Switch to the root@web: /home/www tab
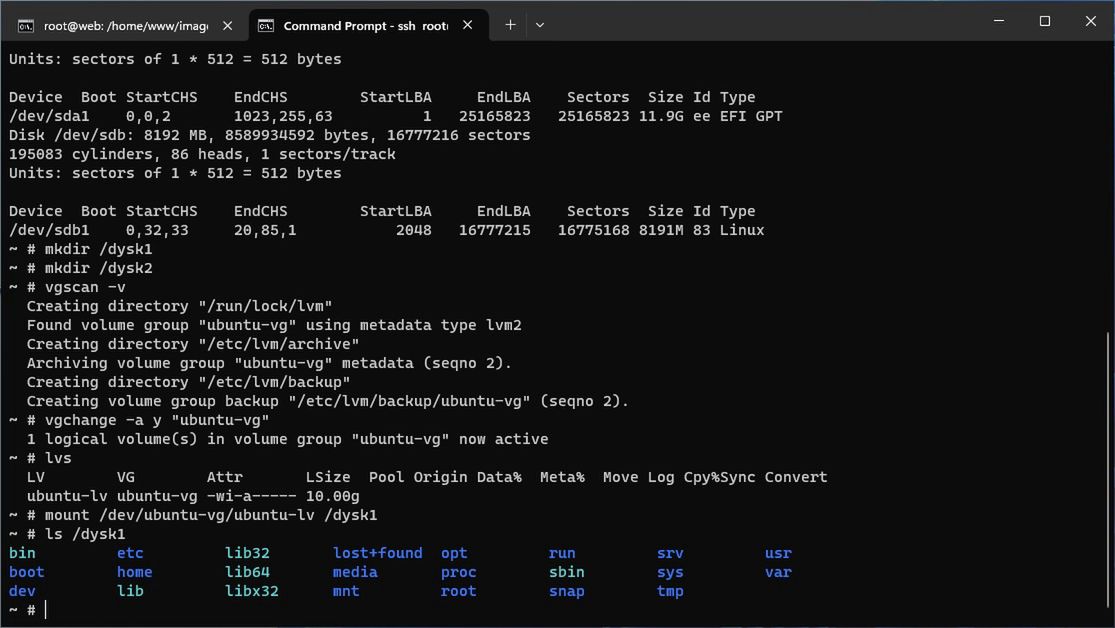Viewport: 1115px width, 628px height. 125,26
